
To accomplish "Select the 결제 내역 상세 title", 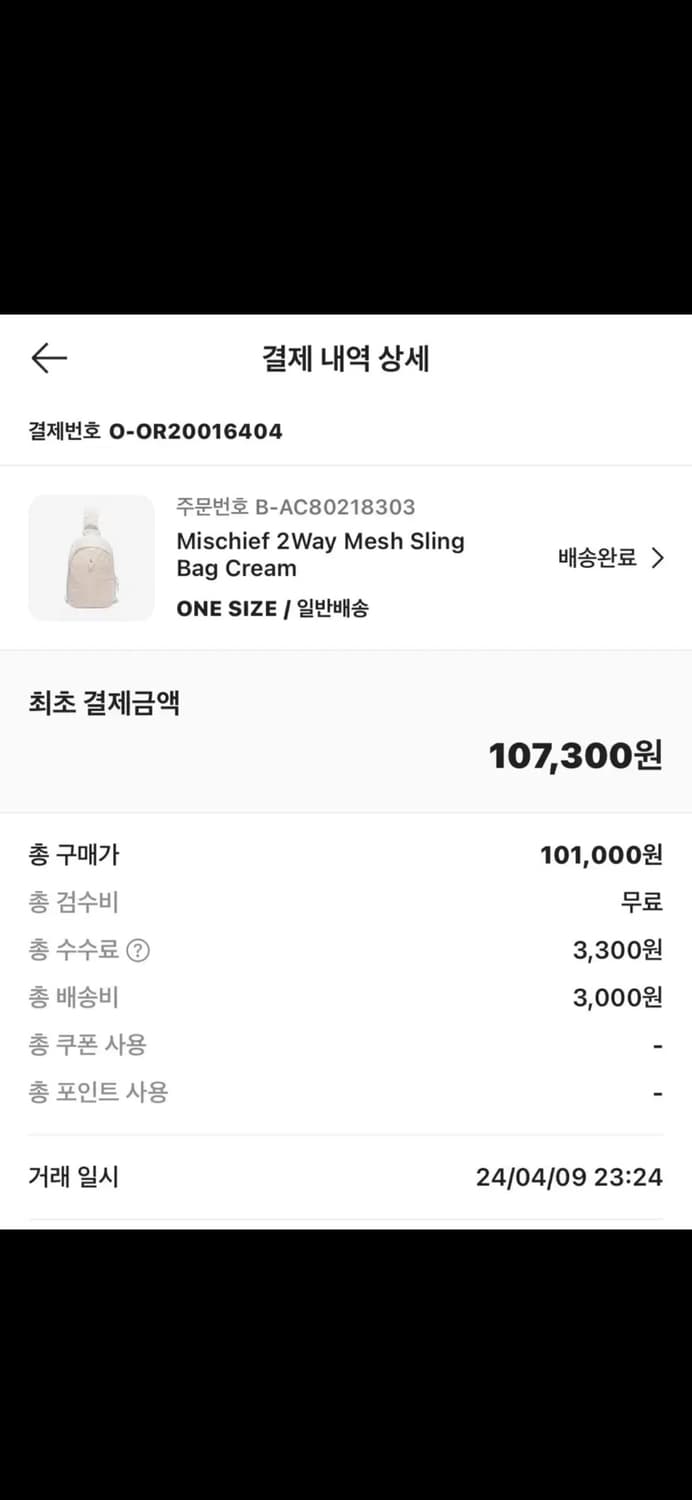I will point(346,360).
